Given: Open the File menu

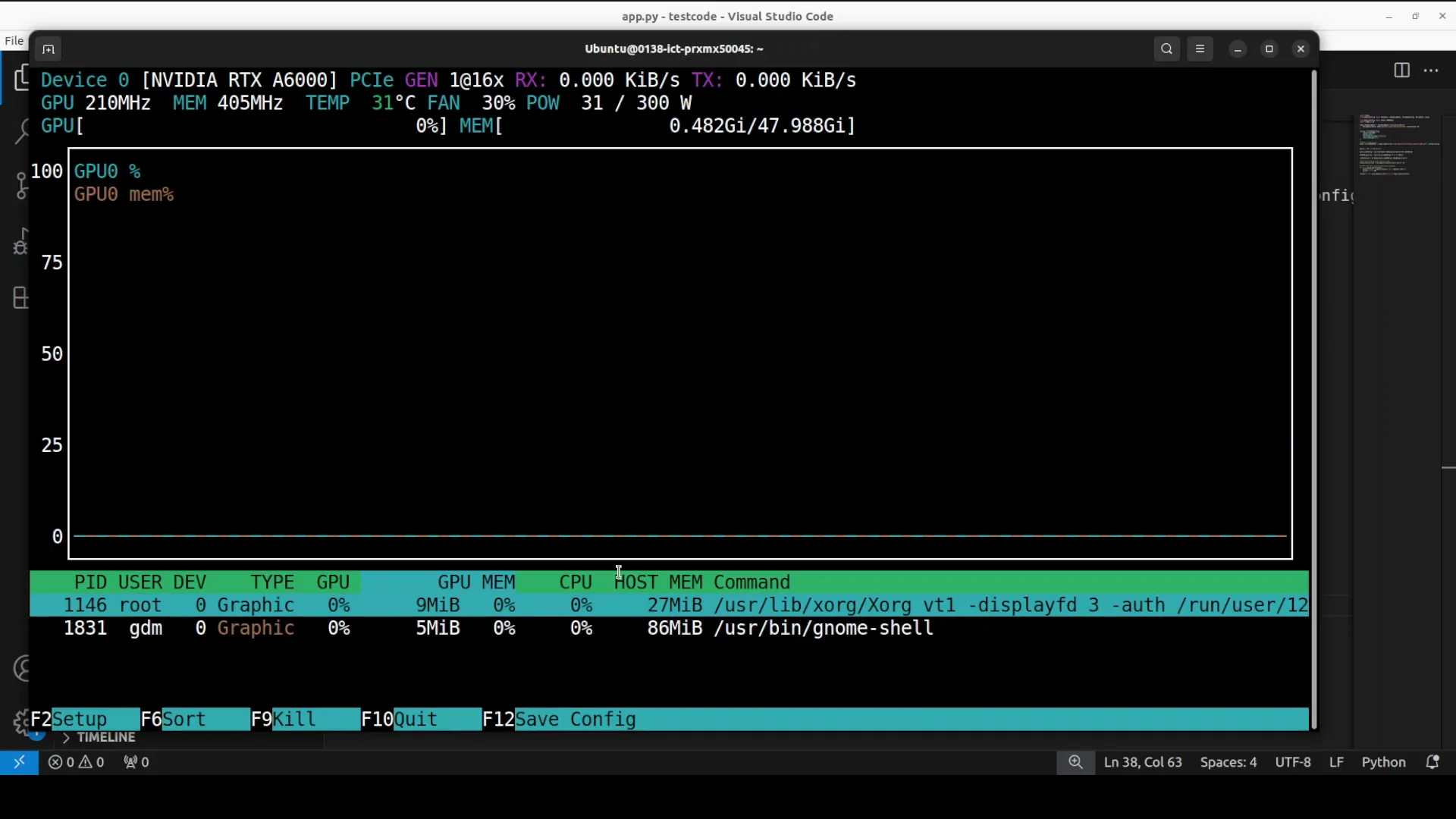Looking at the screenshot, I should click(x=14, y=41).
